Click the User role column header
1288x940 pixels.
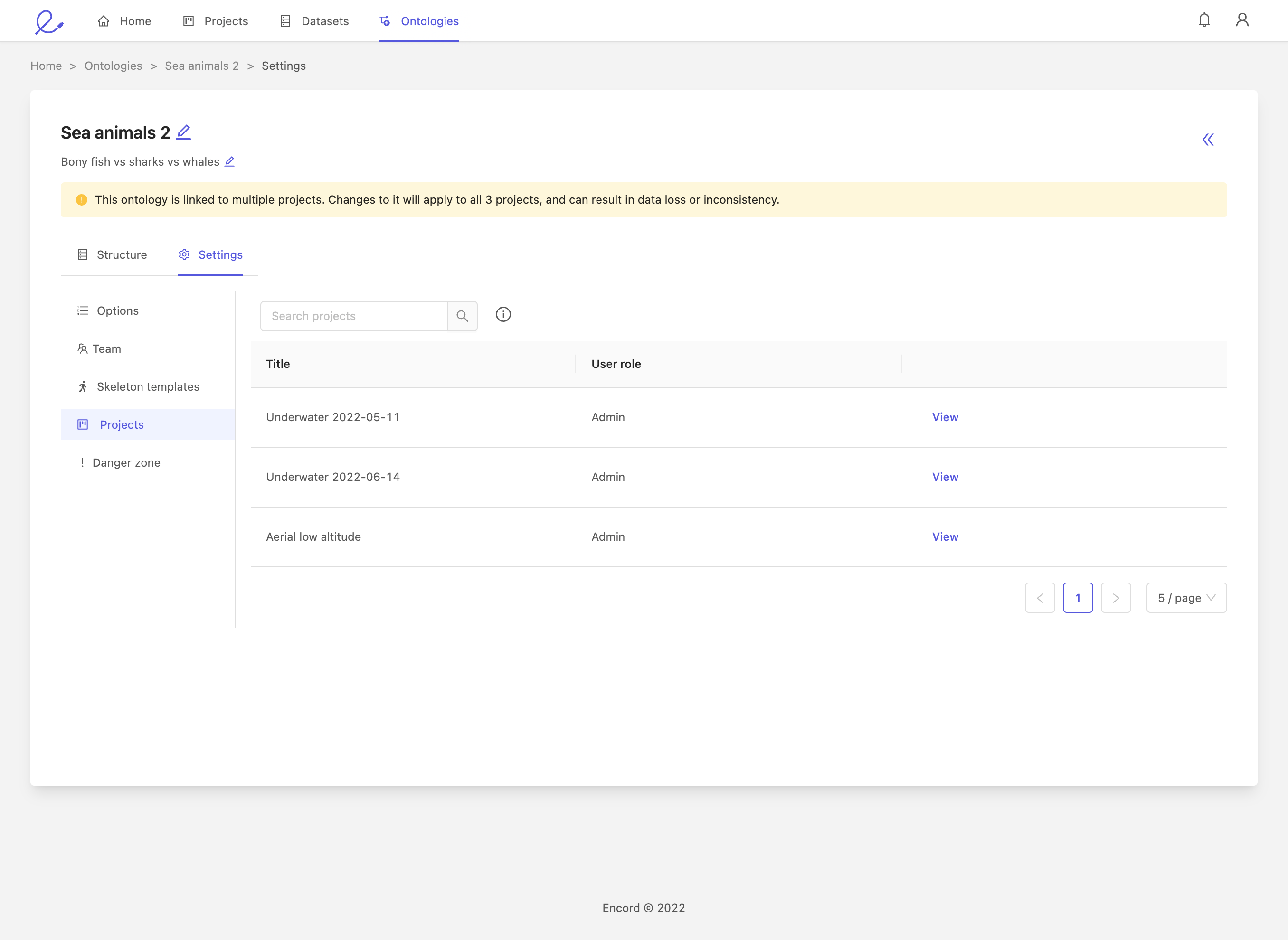coord(739,364)
